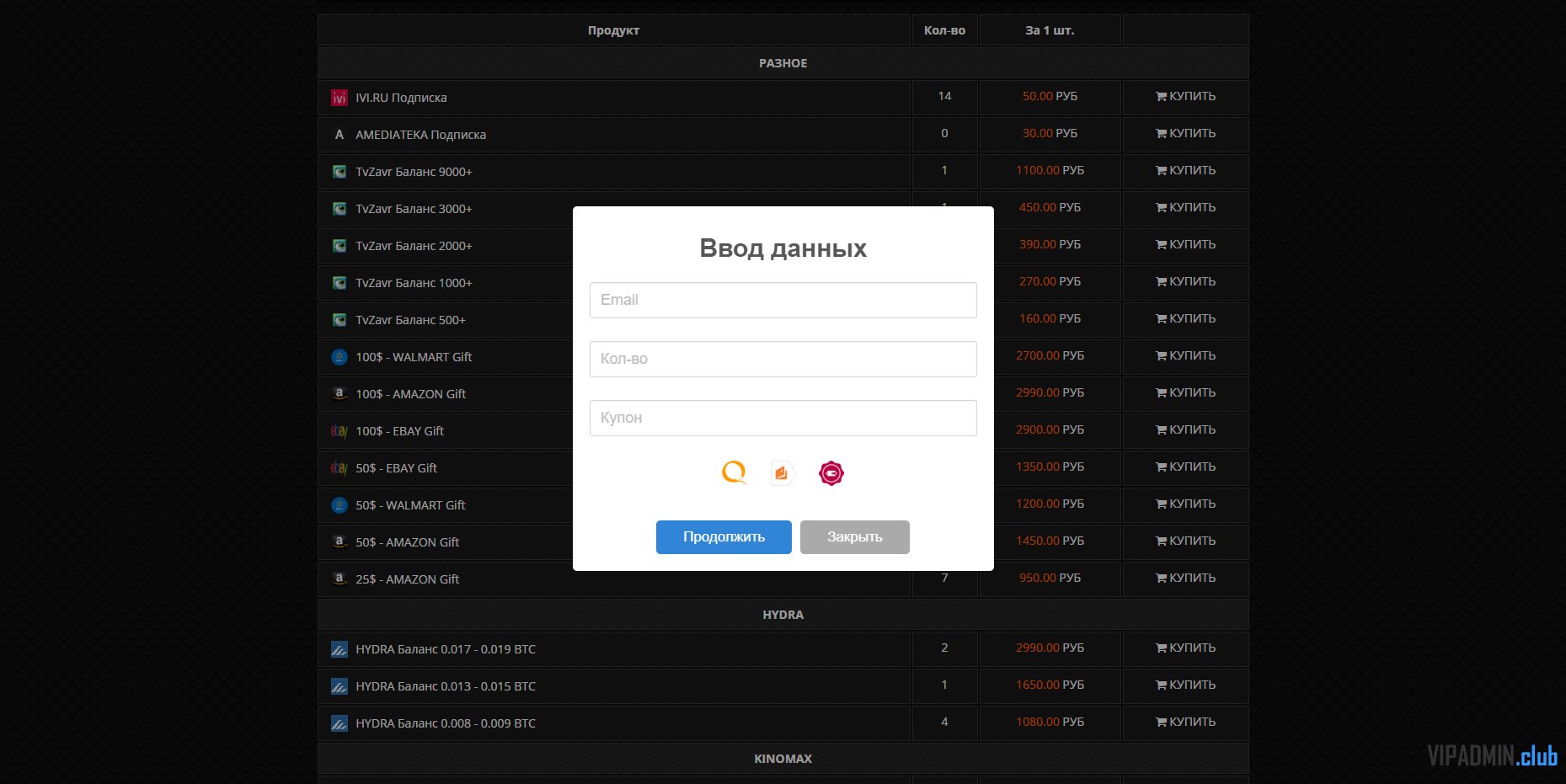Click the Ввод данных dialog title

(x=783, y=248)
